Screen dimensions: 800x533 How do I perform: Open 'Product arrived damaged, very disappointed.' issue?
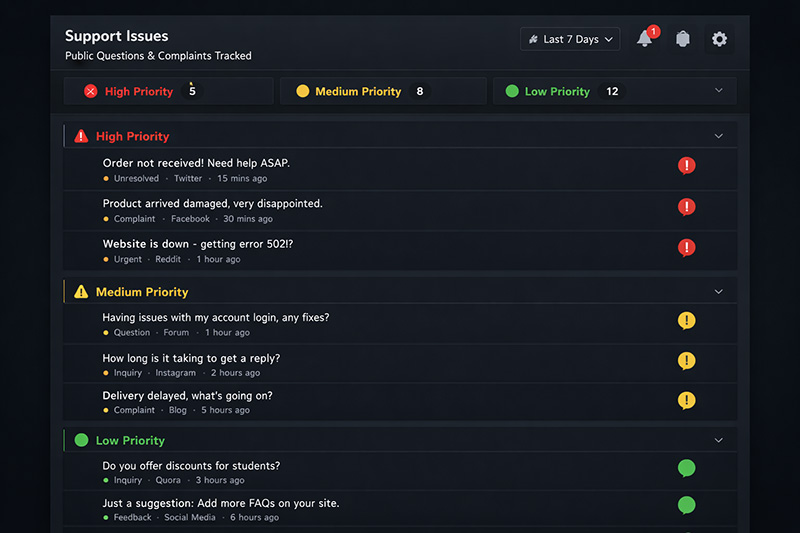tap(212, 203)
